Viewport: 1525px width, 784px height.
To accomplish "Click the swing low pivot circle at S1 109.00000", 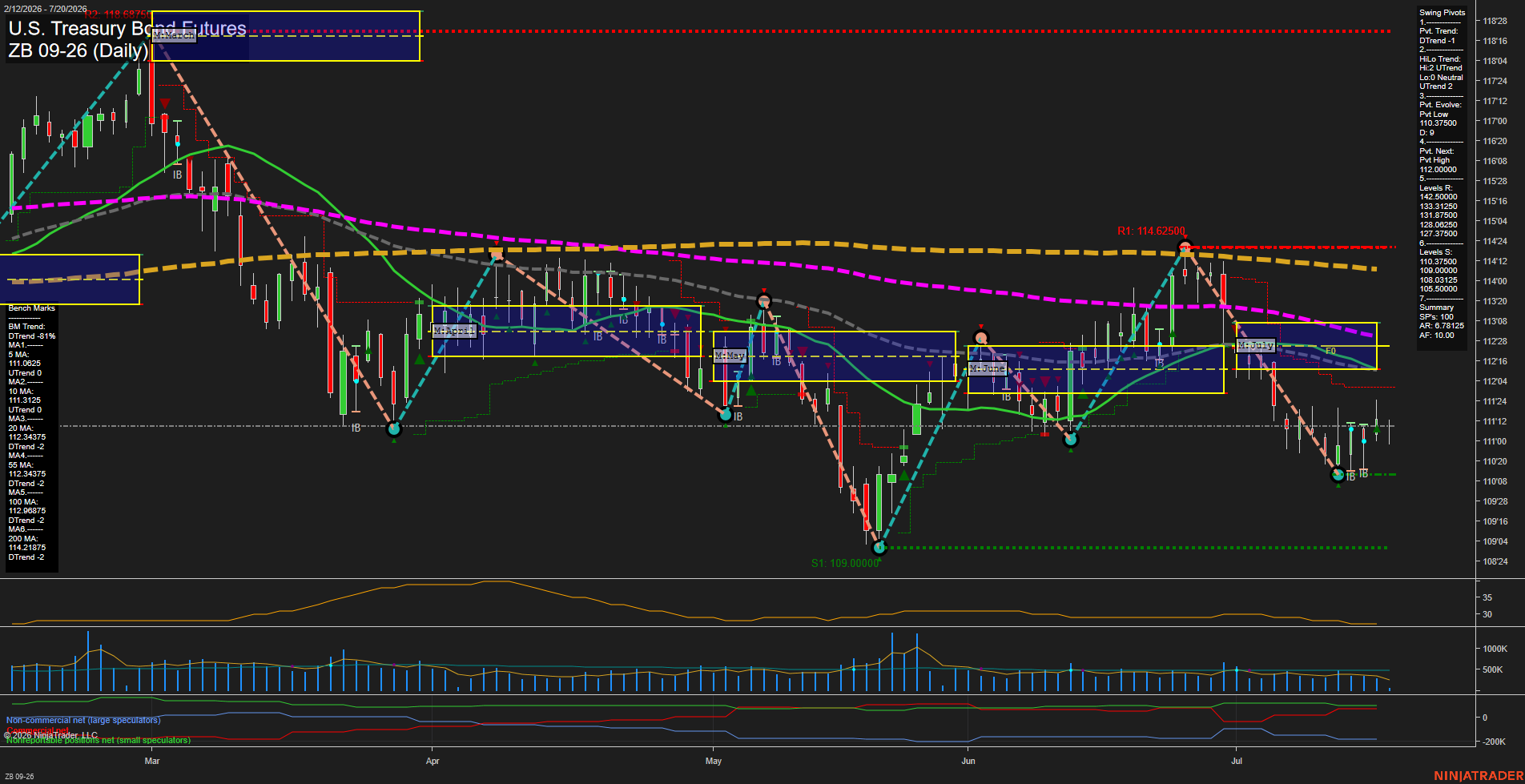I will tap(879, 548).
